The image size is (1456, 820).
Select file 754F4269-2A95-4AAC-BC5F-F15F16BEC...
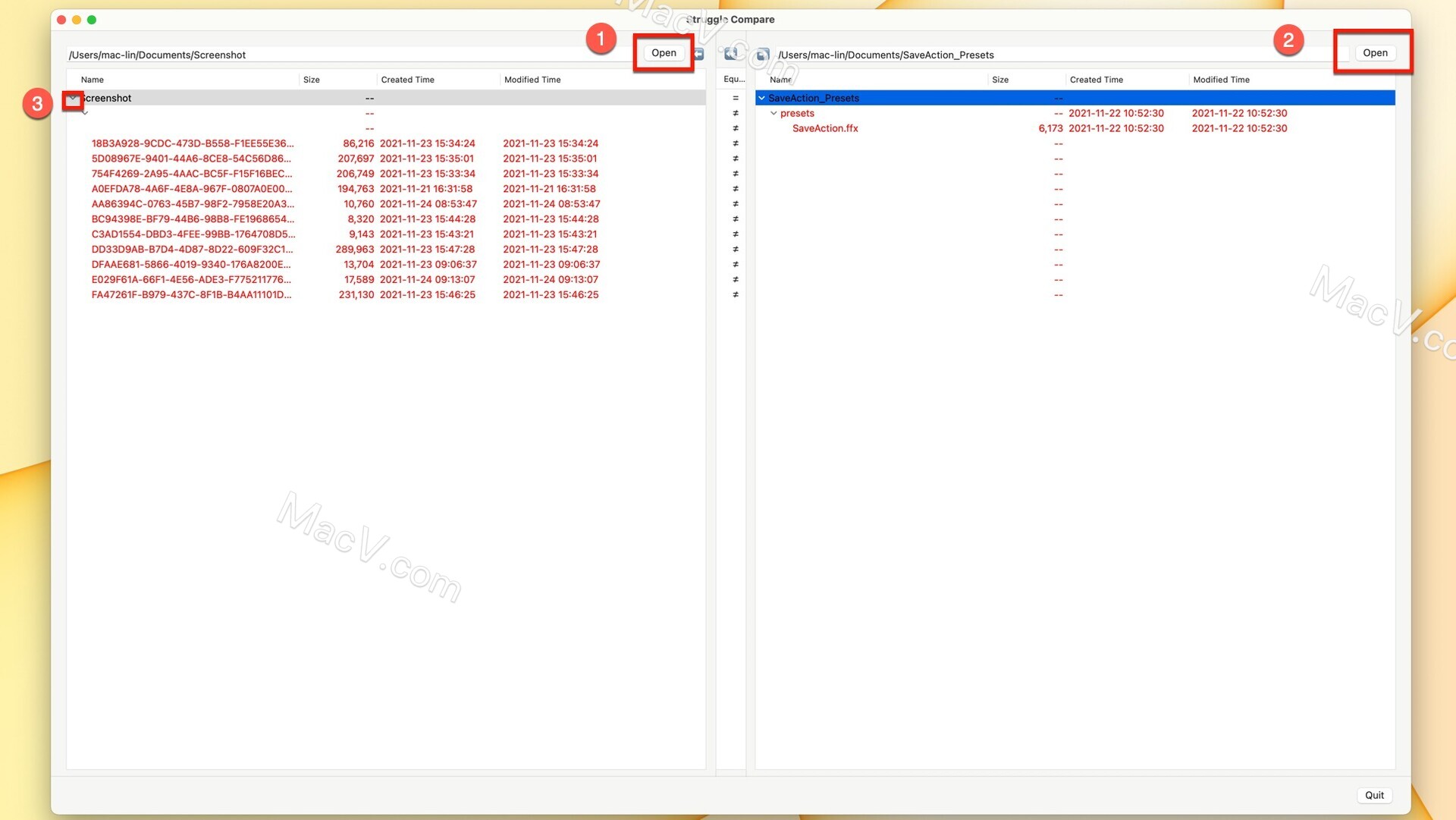[192, 174]
